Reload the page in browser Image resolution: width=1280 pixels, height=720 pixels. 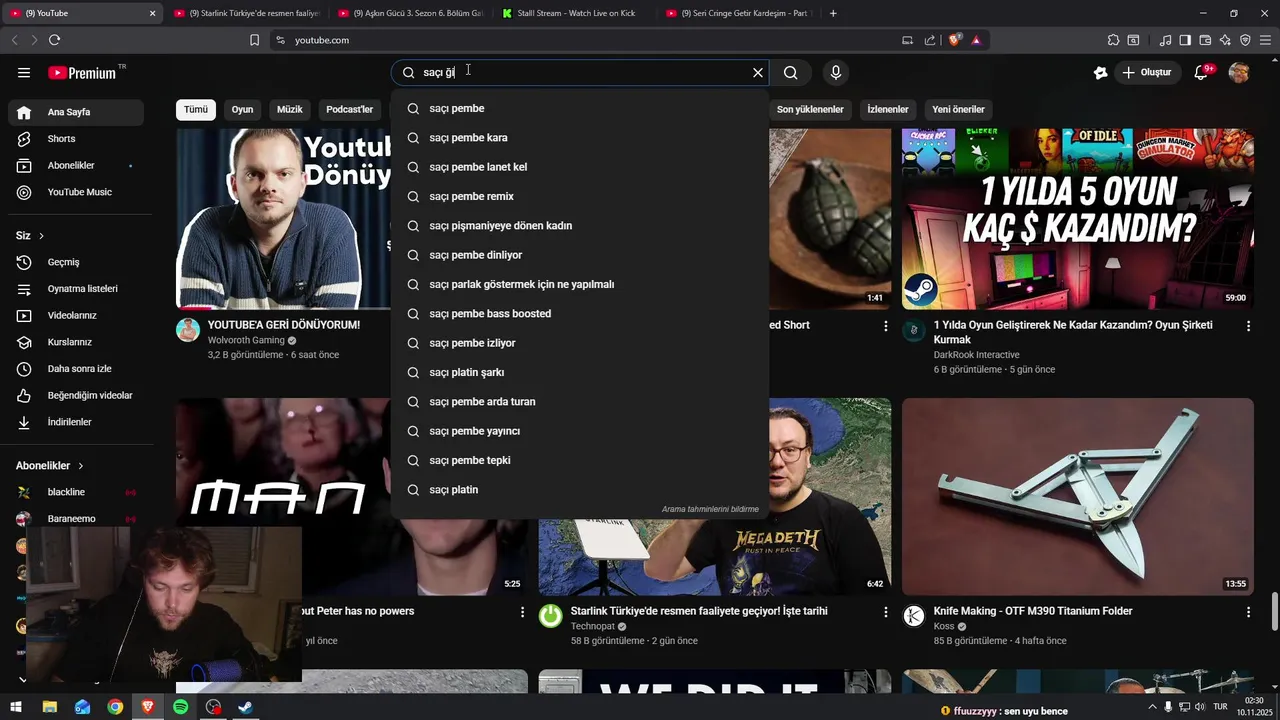pos(54,40)
